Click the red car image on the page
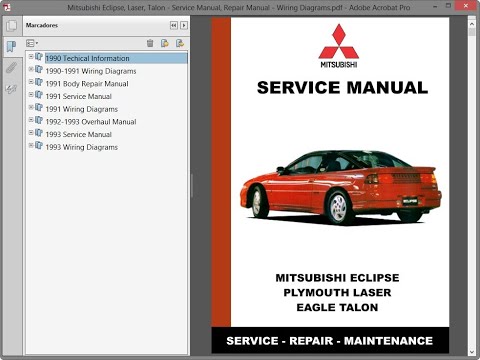Image resolution: width=480 pixels, height=360 pixels. [x=341, y=187]
